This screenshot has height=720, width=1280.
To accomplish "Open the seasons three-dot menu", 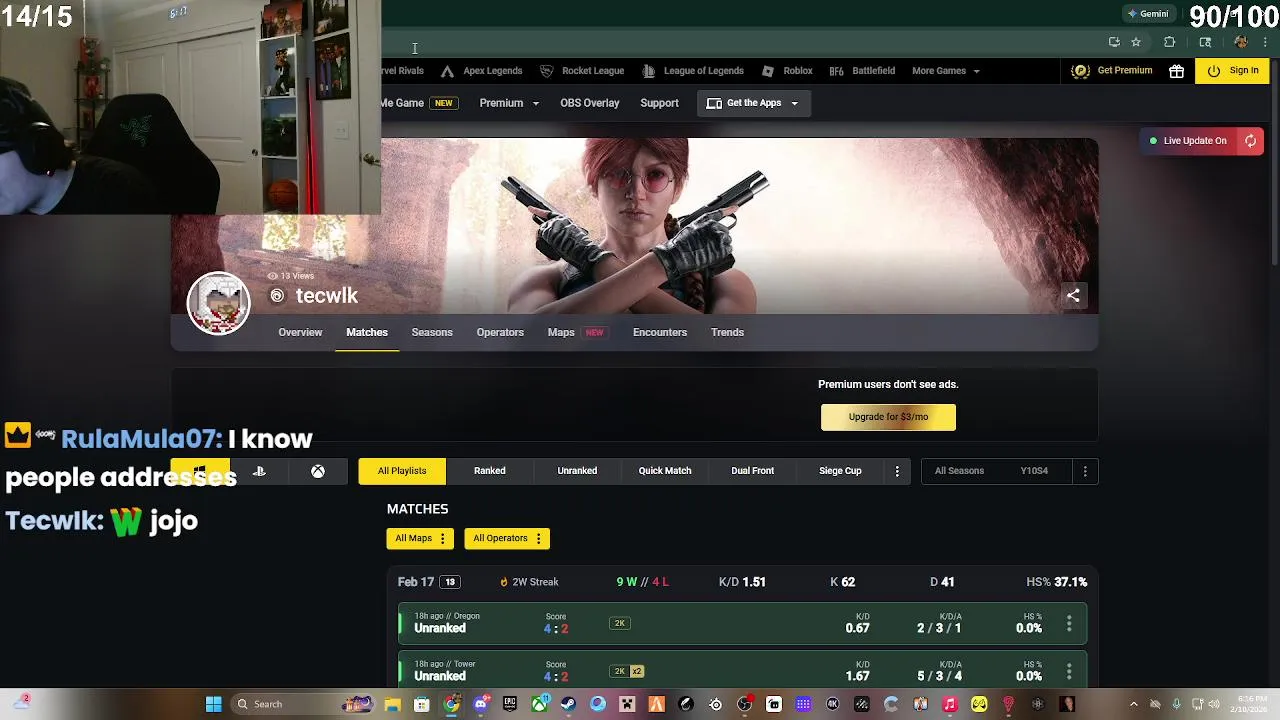I will 1085,471.
